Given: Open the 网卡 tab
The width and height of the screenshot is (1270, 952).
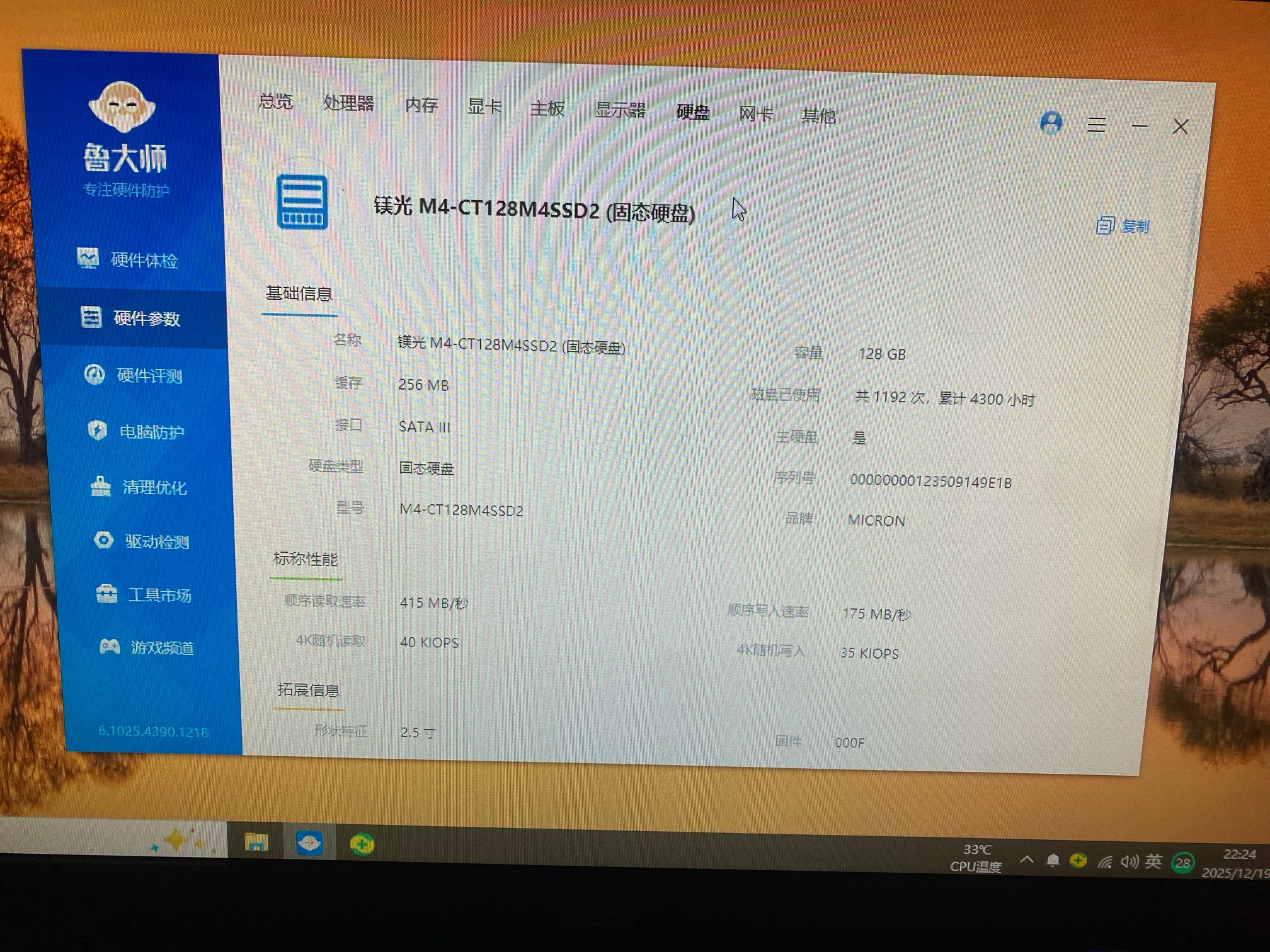Looking at the screenshot, I should (755, 115).
